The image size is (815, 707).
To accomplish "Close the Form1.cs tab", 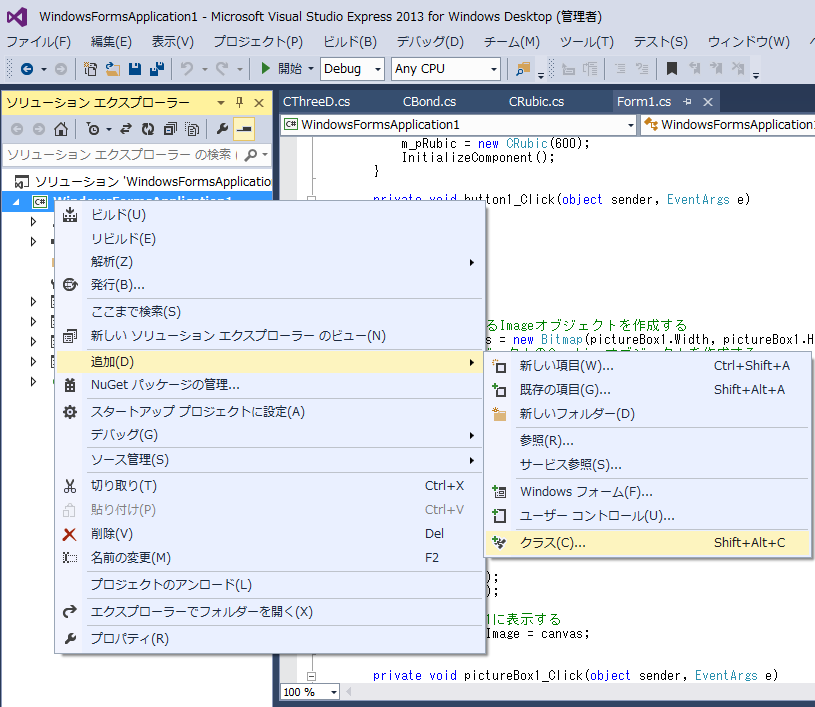I will coord(708,102).
